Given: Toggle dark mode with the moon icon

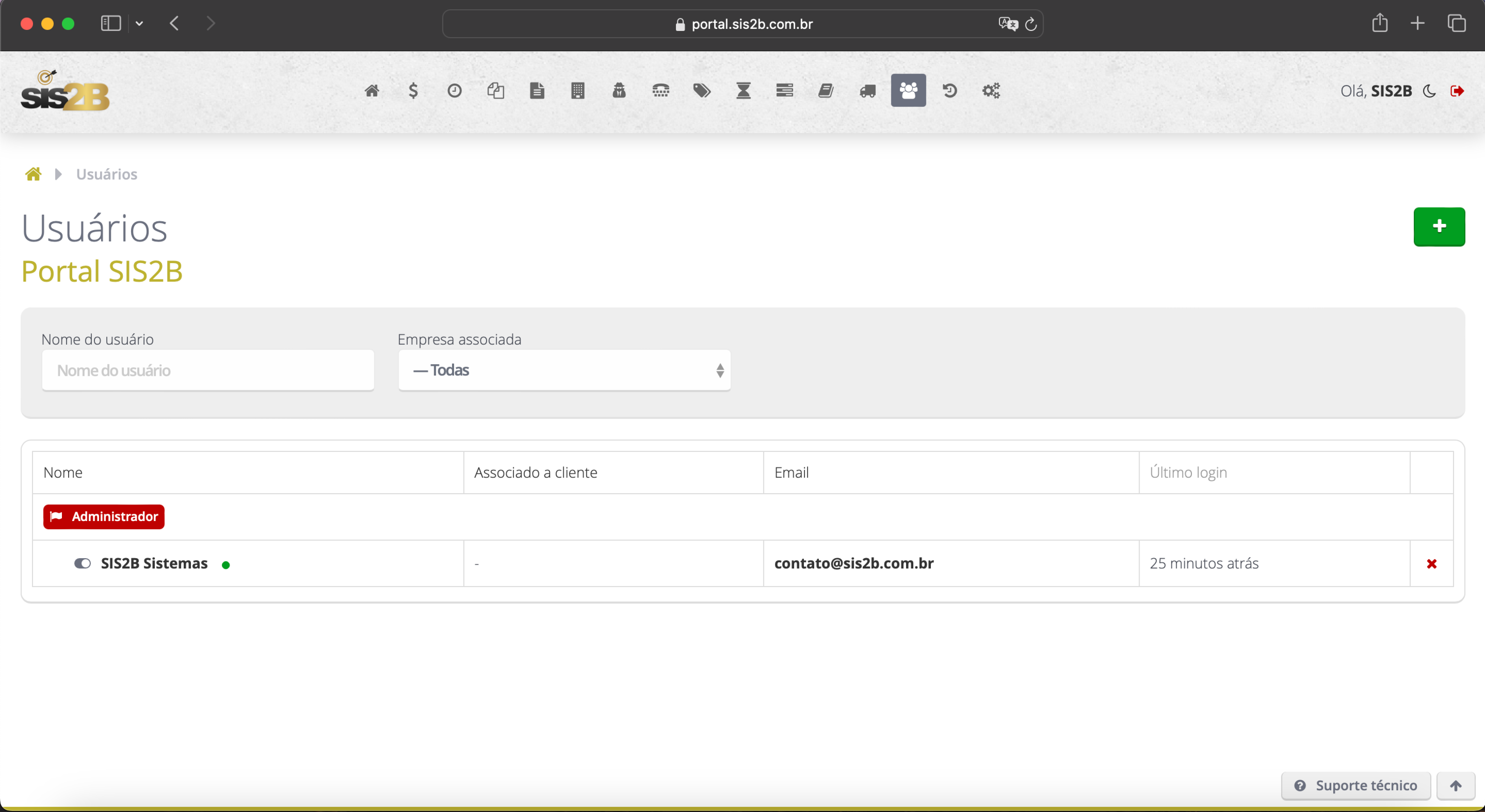Looking at the screenshot, I should pyautogui.click(x=1429, y=91).
